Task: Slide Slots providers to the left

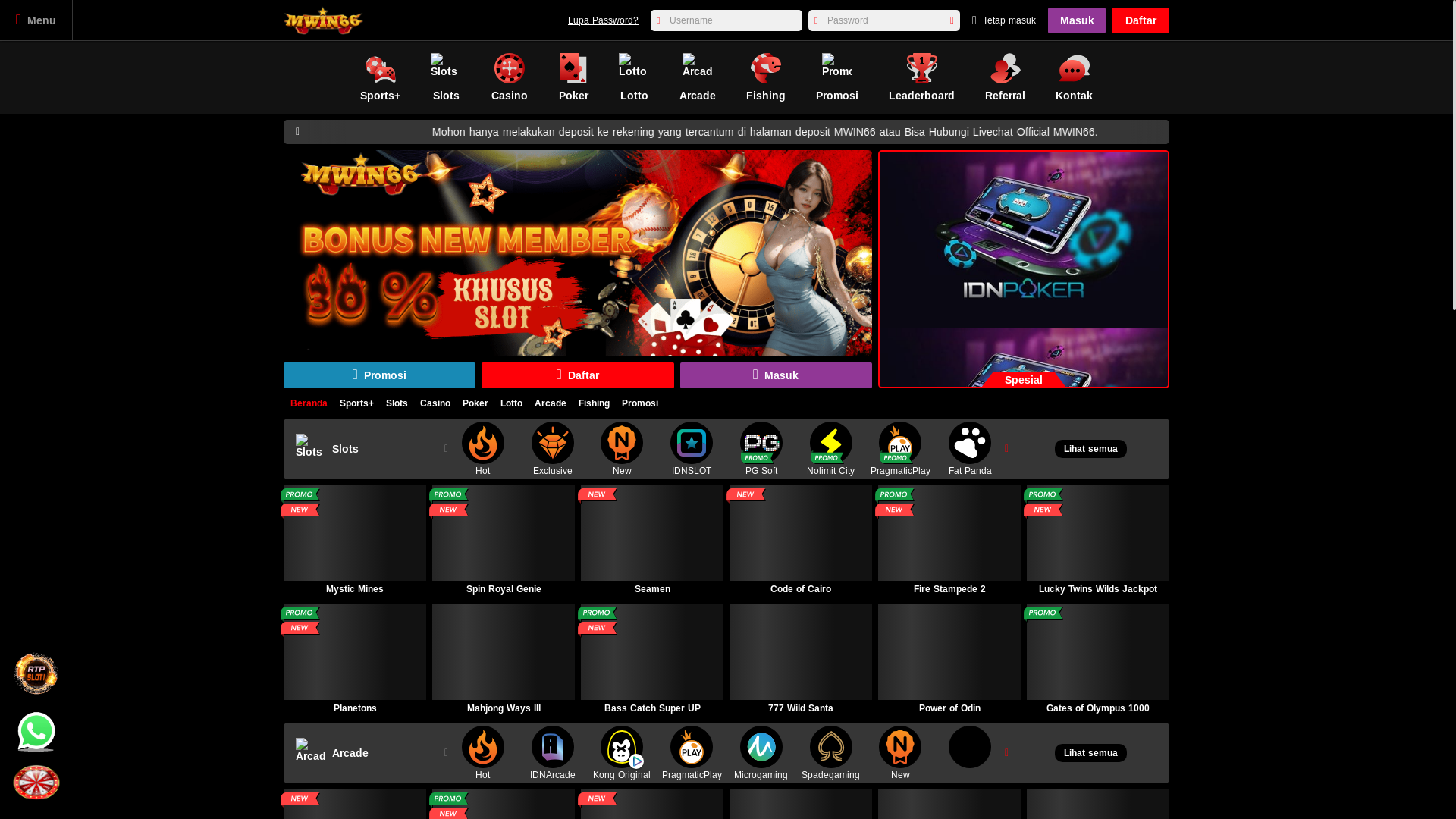Action: tap(446, 449)
